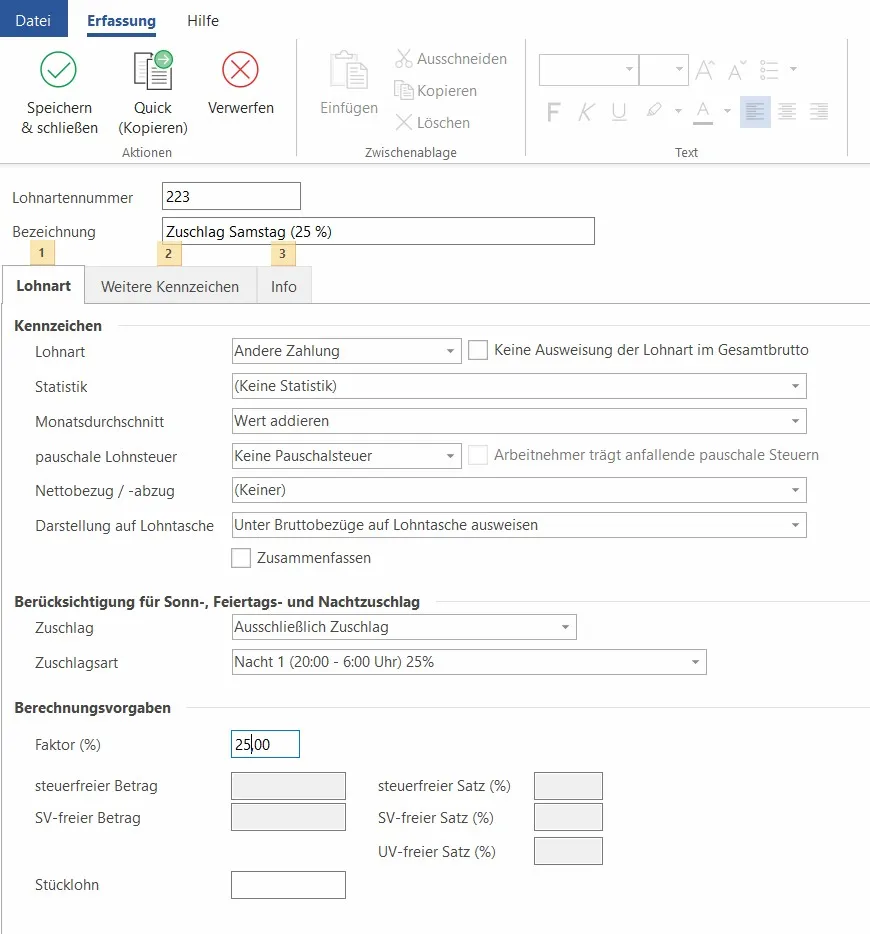Image resolution: width=870 pixels, height=934 pixels.
Task: Click the Speichern & schließen icon
Action: coord(59,71)
